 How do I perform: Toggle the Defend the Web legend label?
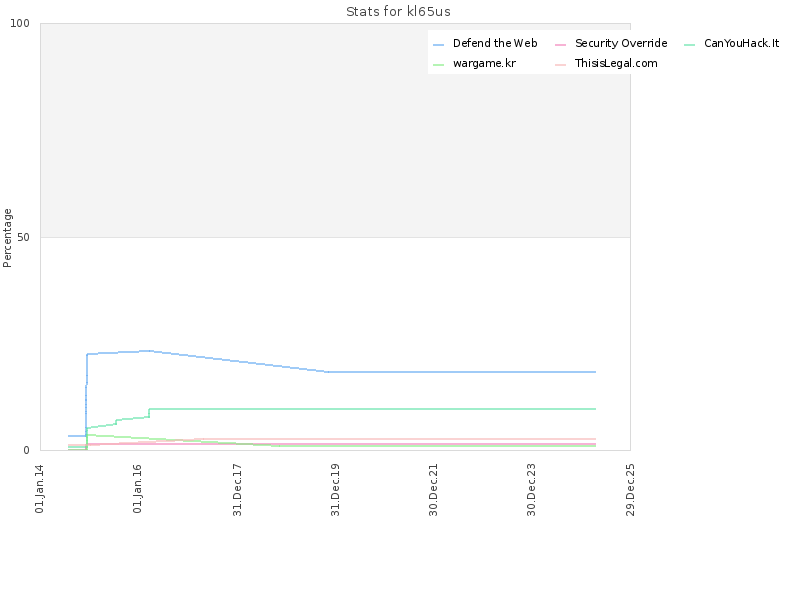tap(495, 43)
